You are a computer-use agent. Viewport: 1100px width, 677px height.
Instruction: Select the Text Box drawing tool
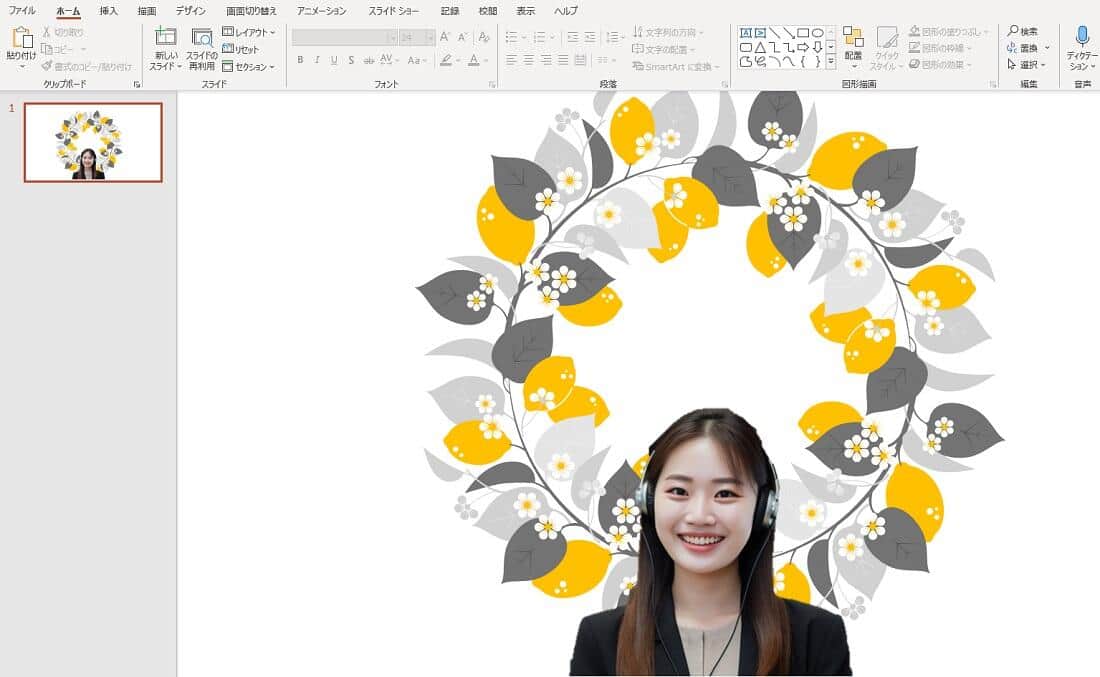746,33
